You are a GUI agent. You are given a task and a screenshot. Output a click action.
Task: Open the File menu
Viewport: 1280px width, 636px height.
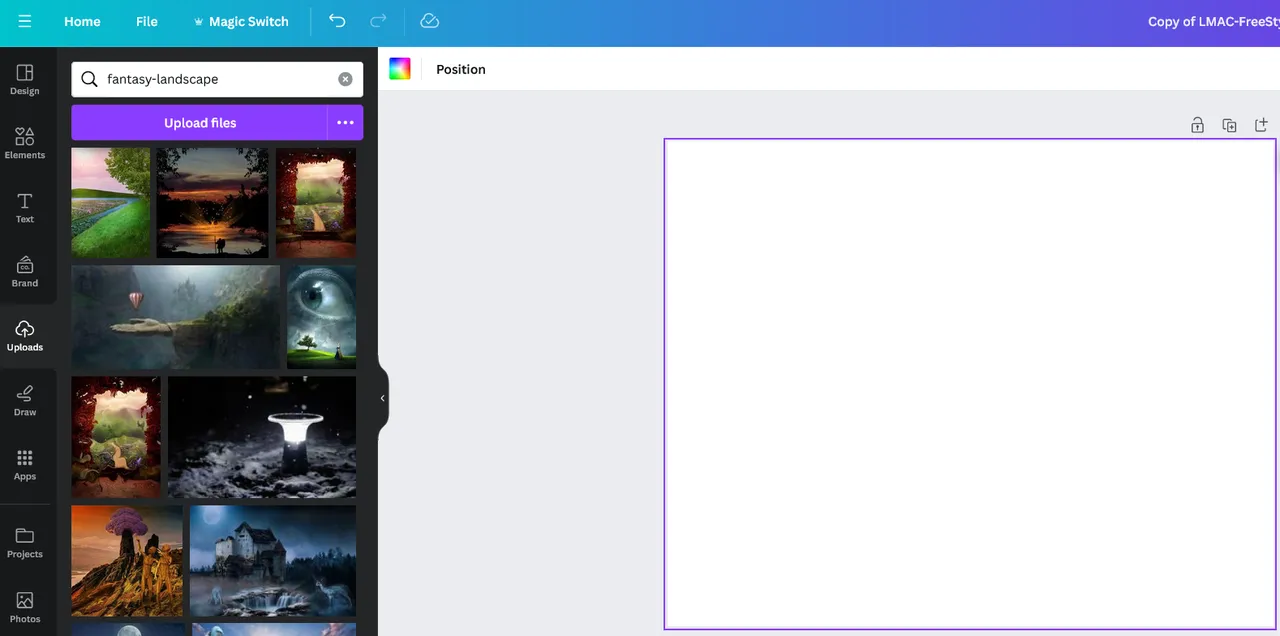point(147,21)
